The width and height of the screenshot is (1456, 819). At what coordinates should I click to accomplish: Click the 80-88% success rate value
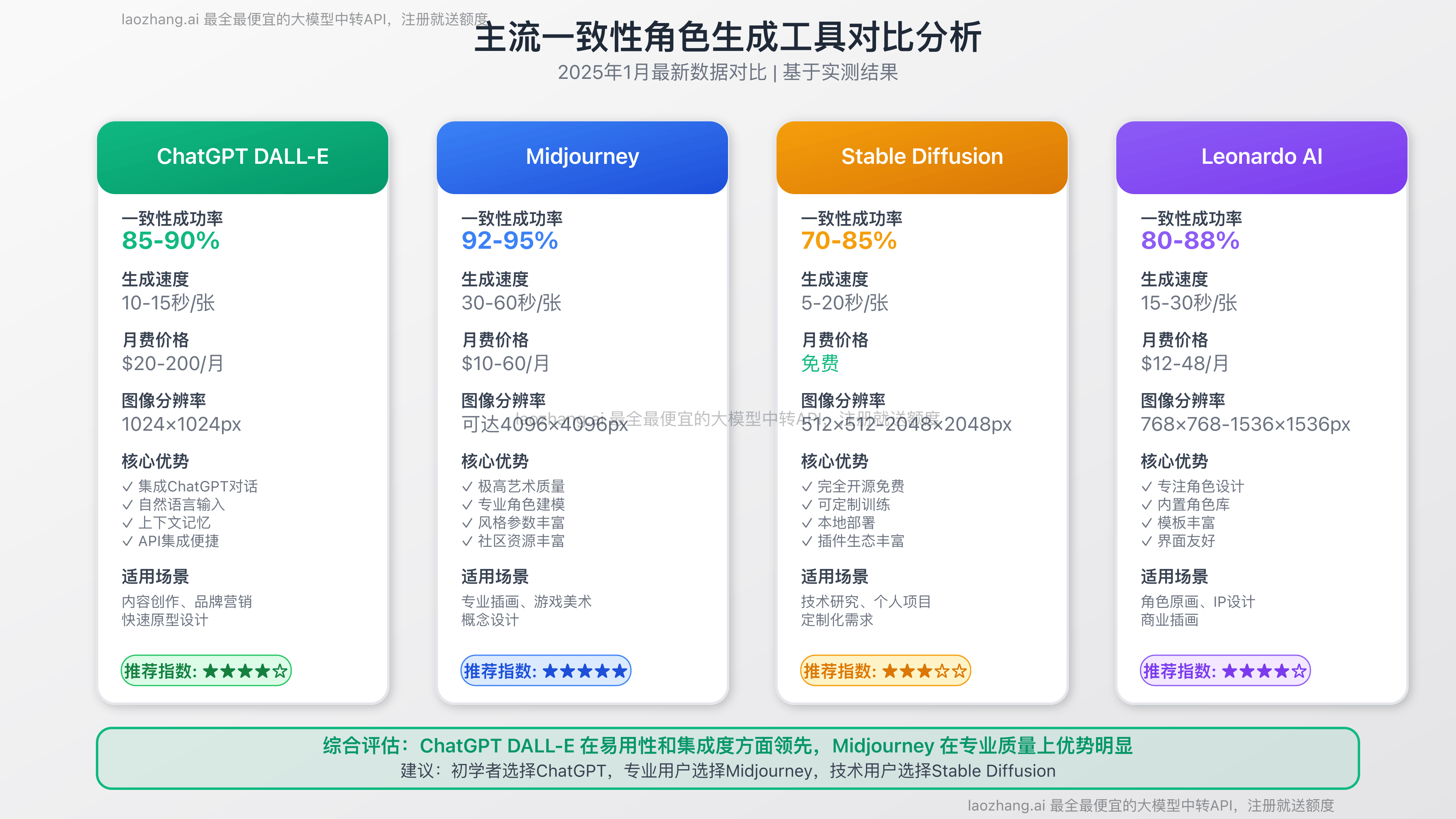[x=1190, y=241]
